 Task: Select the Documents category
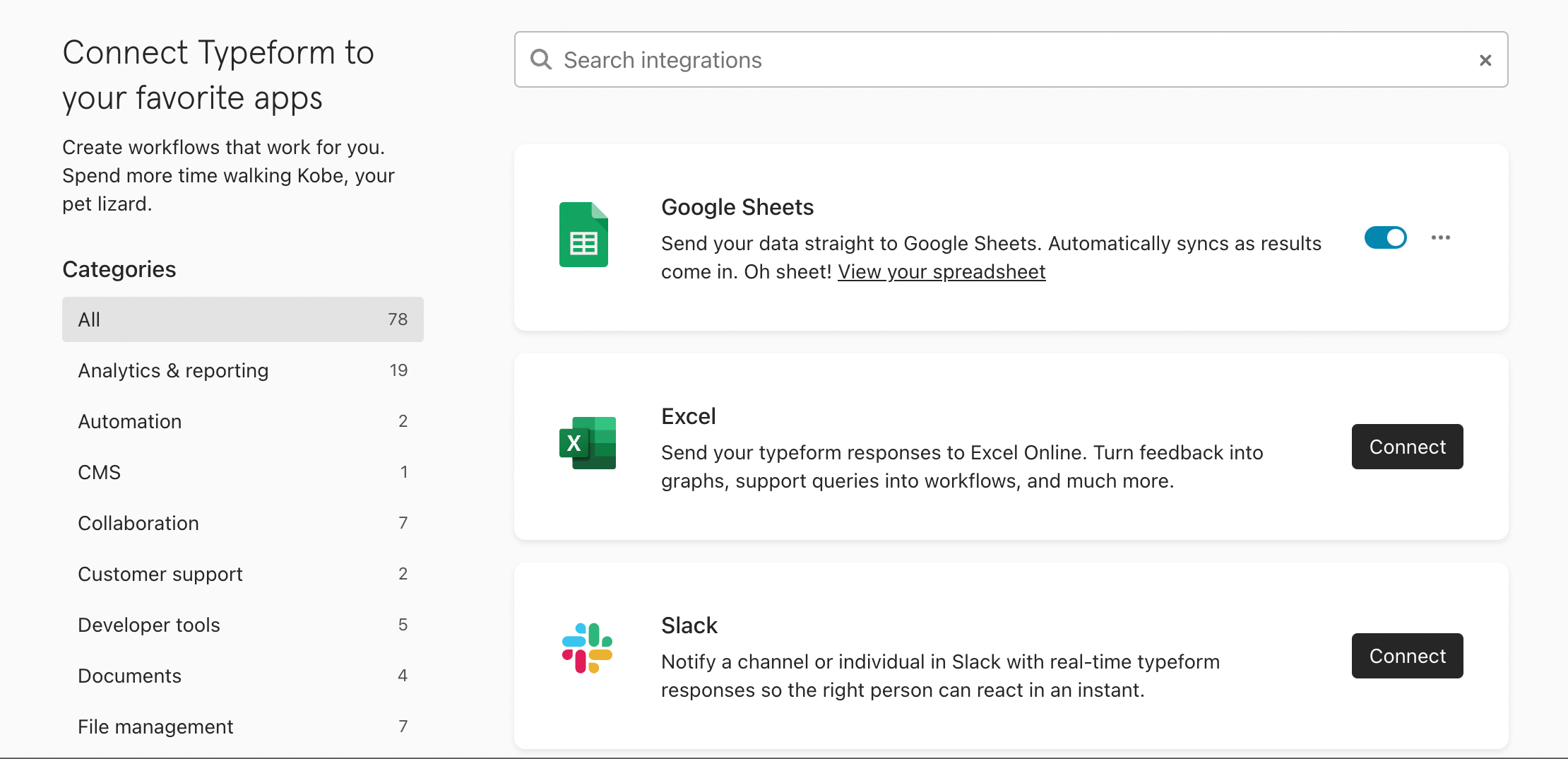pyautogui.click(x=242, y=676)
